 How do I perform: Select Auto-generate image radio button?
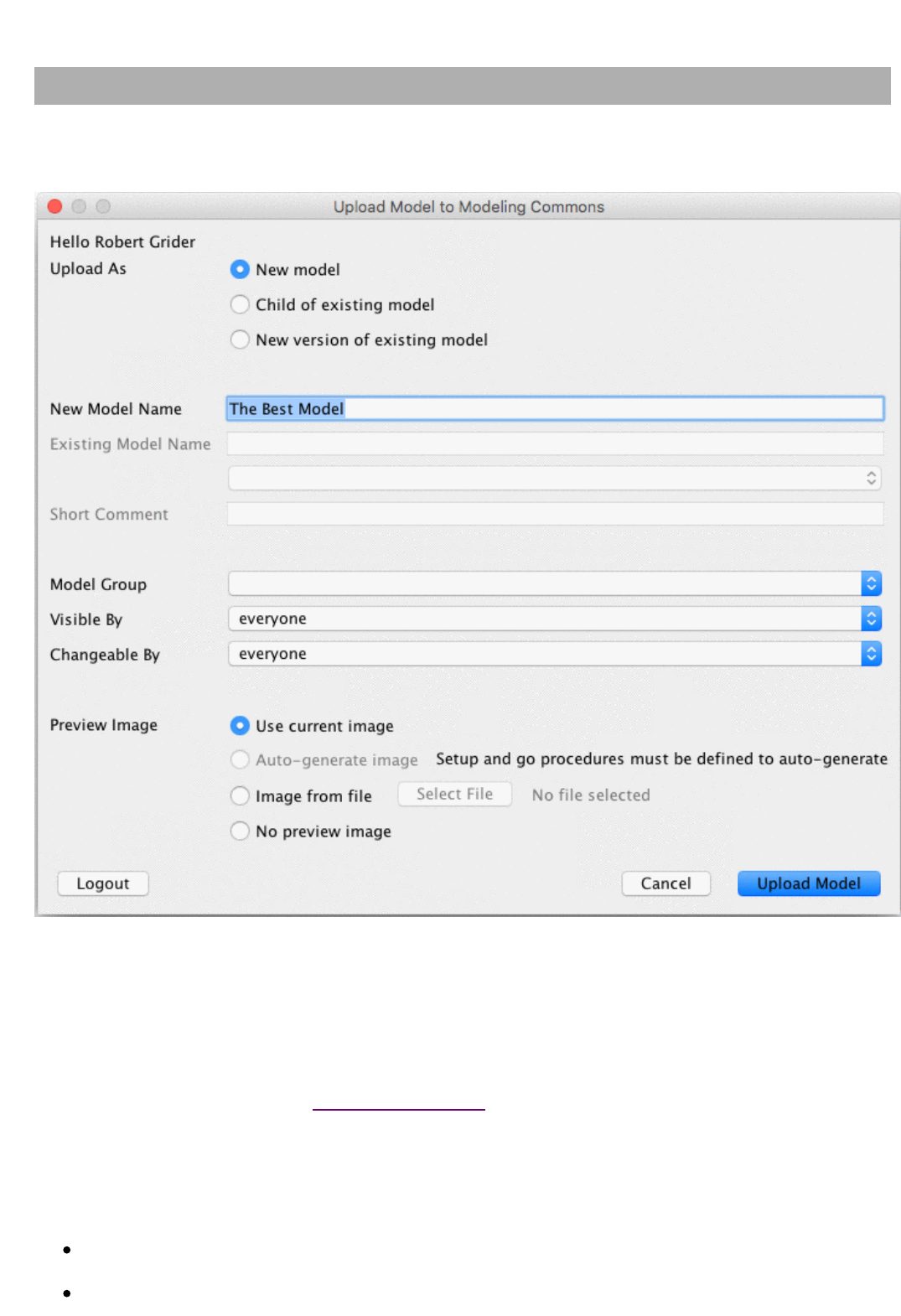(240, 759)
